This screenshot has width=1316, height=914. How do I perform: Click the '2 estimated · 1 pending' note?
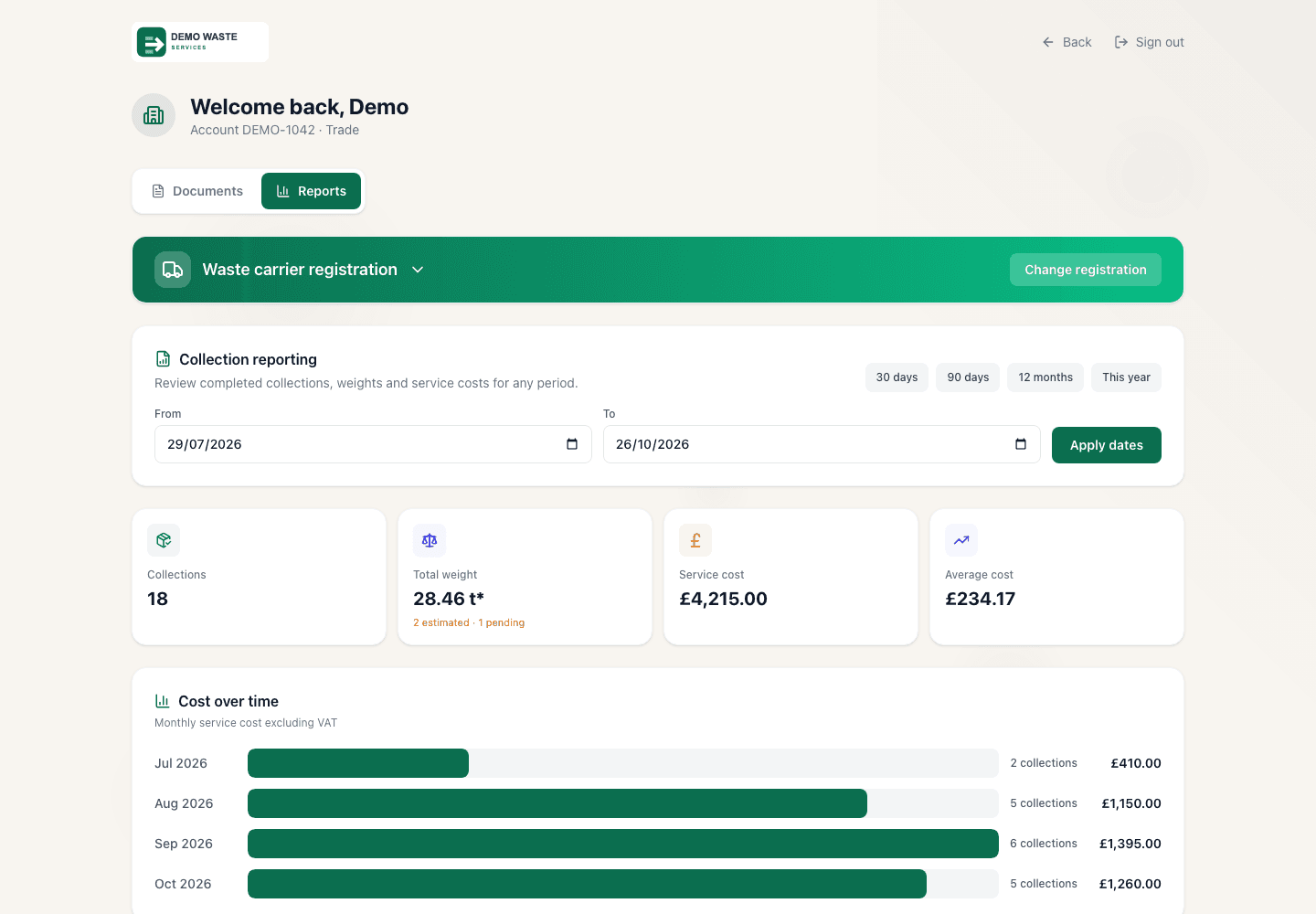coord(469,622)
